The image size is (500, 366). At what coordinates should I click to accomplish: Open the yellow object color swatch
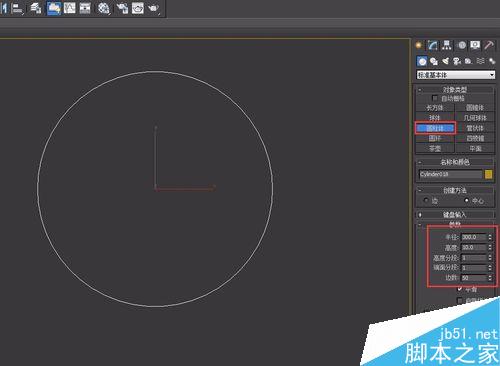[x=488, y=174]
